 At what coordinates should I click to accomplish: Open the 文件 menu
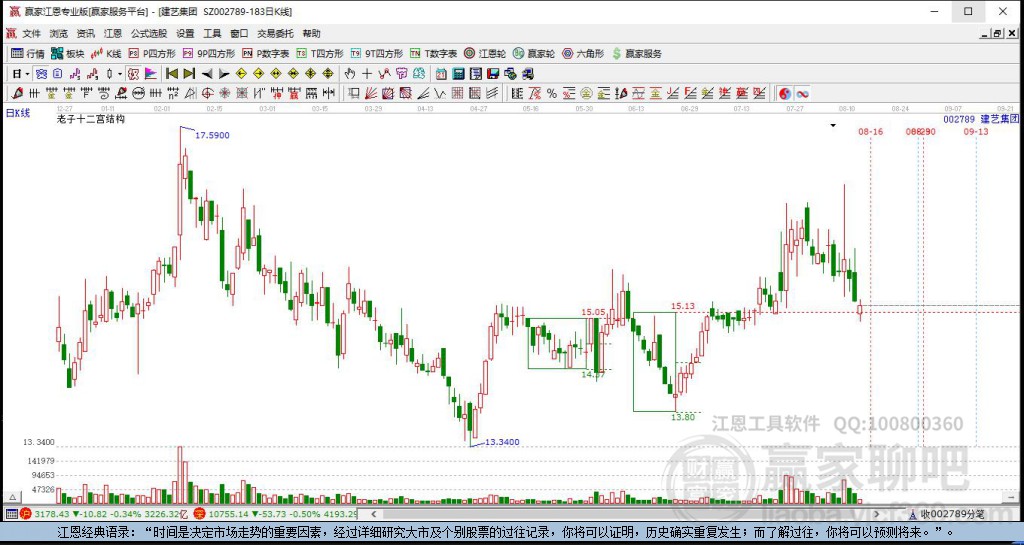pos(31,33)
